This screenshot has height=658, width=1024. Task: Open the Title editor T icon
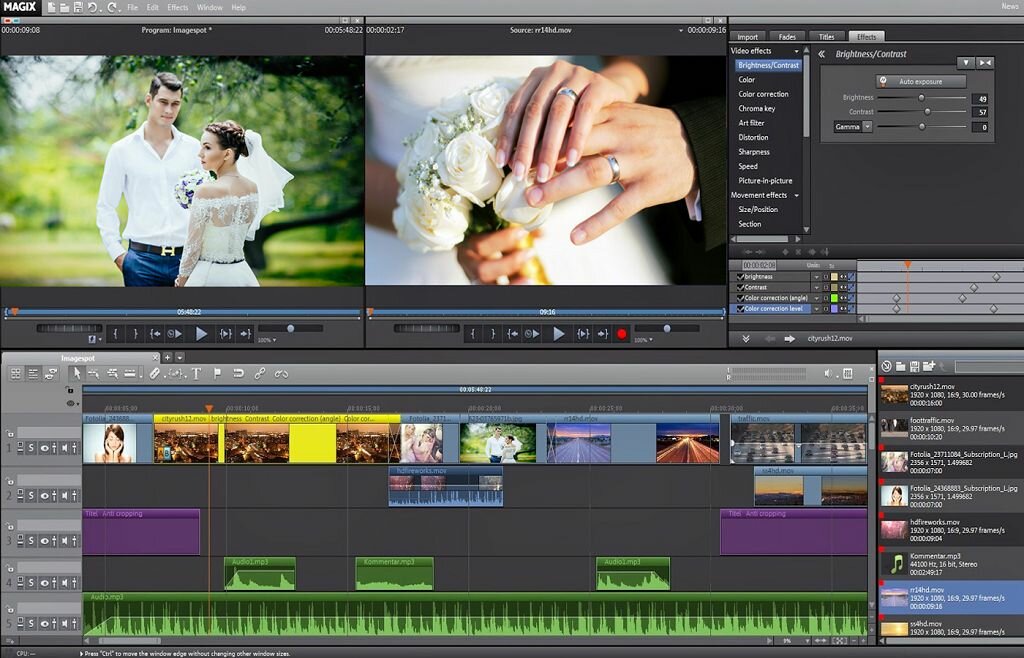pyautogui.click(x=197, y=373)
